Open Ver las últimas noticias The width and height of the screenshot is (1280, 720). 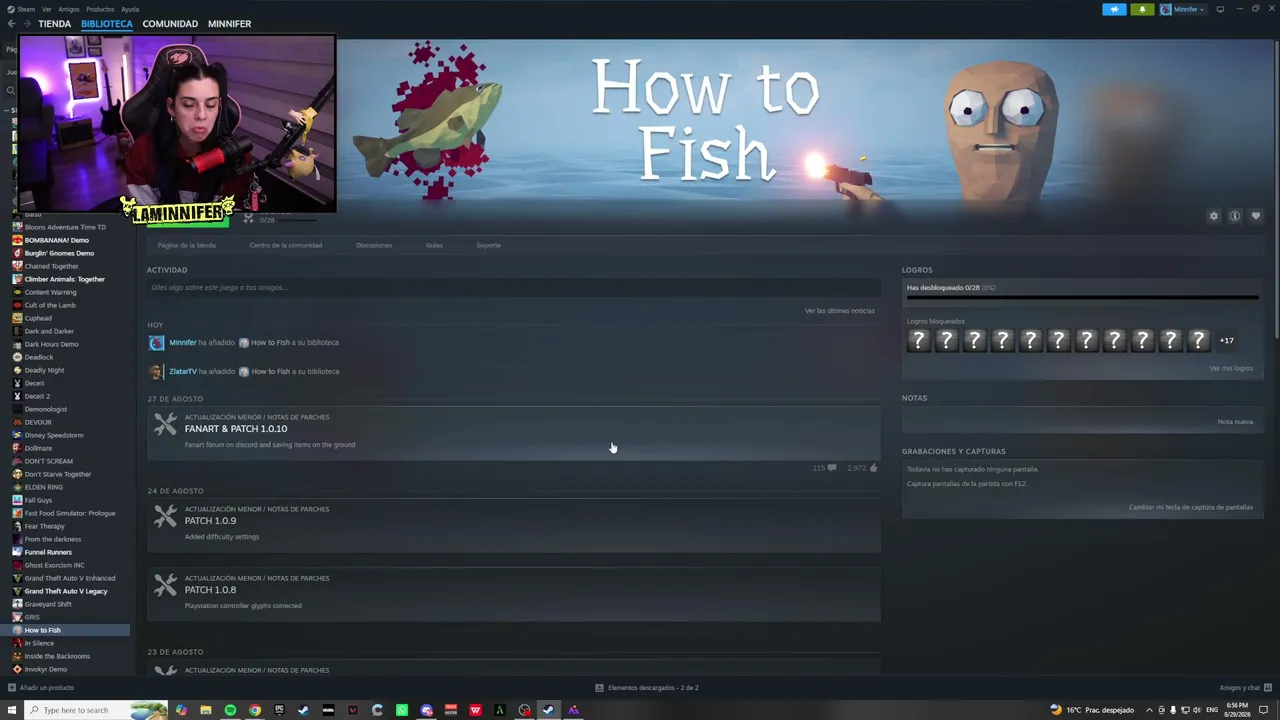pyautogui.click(x=840, y=311)
